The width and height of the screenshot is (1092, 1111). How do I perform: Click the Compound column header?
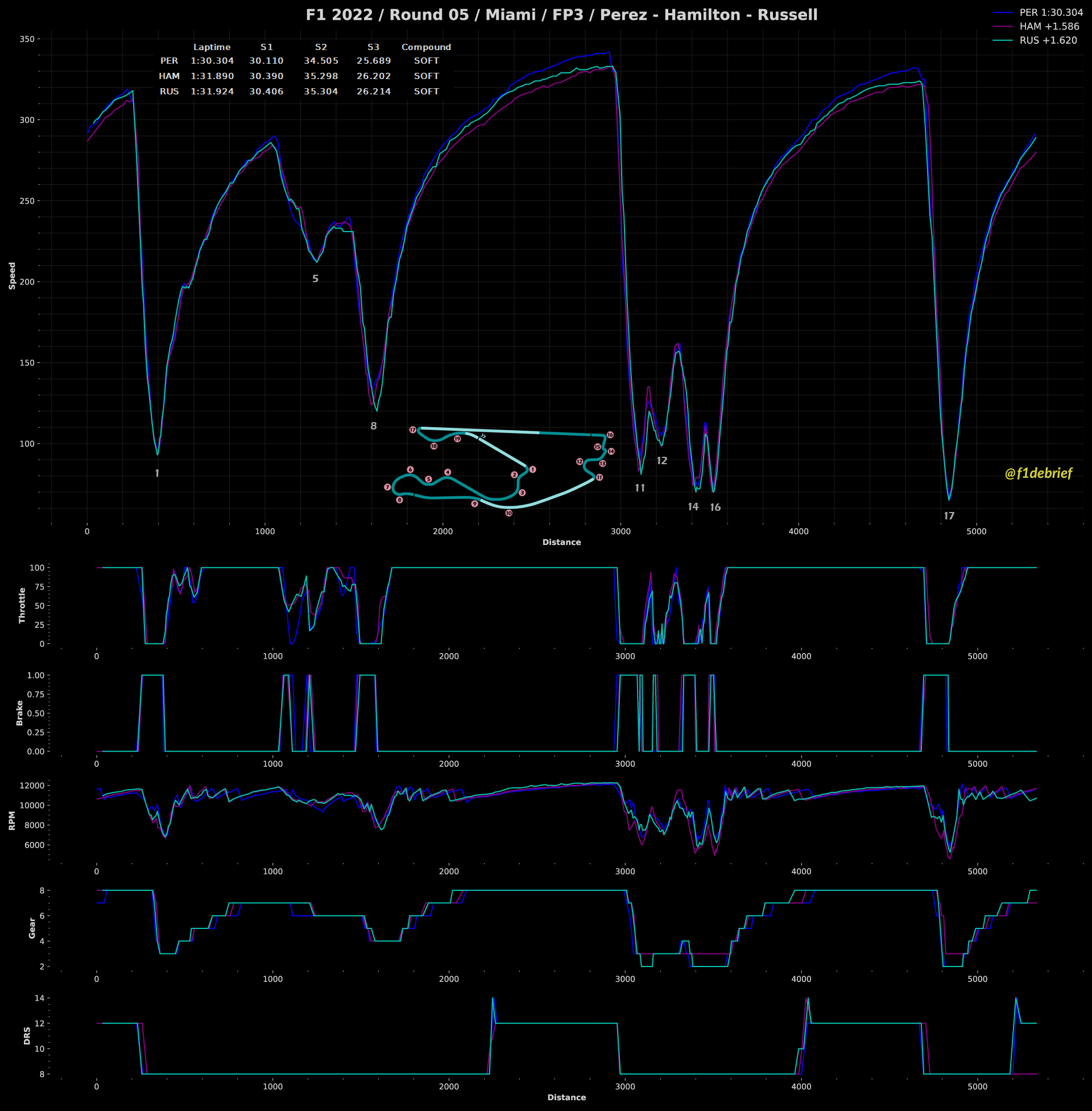click(x=426, y=47)
